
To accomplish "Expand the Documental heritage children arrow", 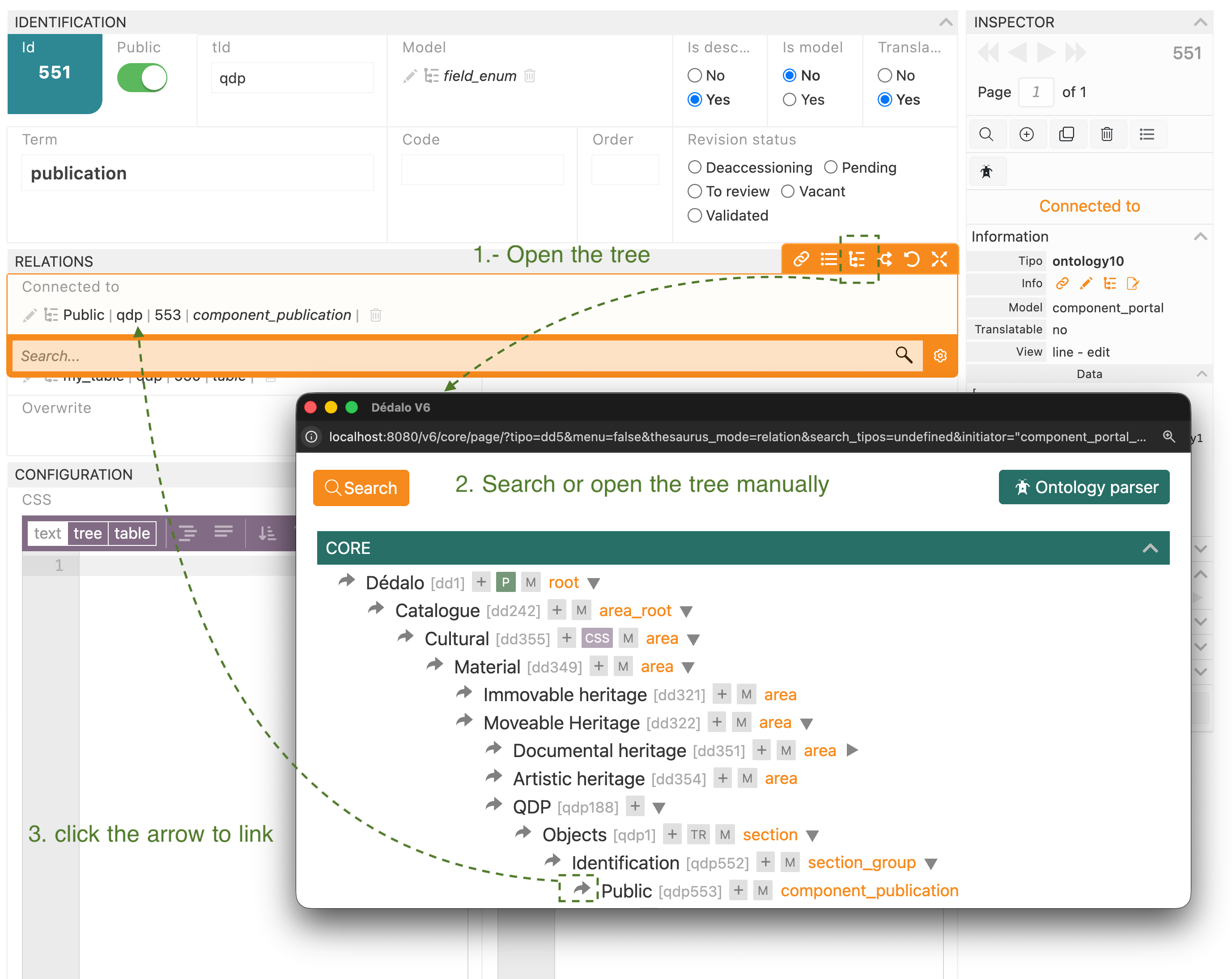I will pos(852,750).
